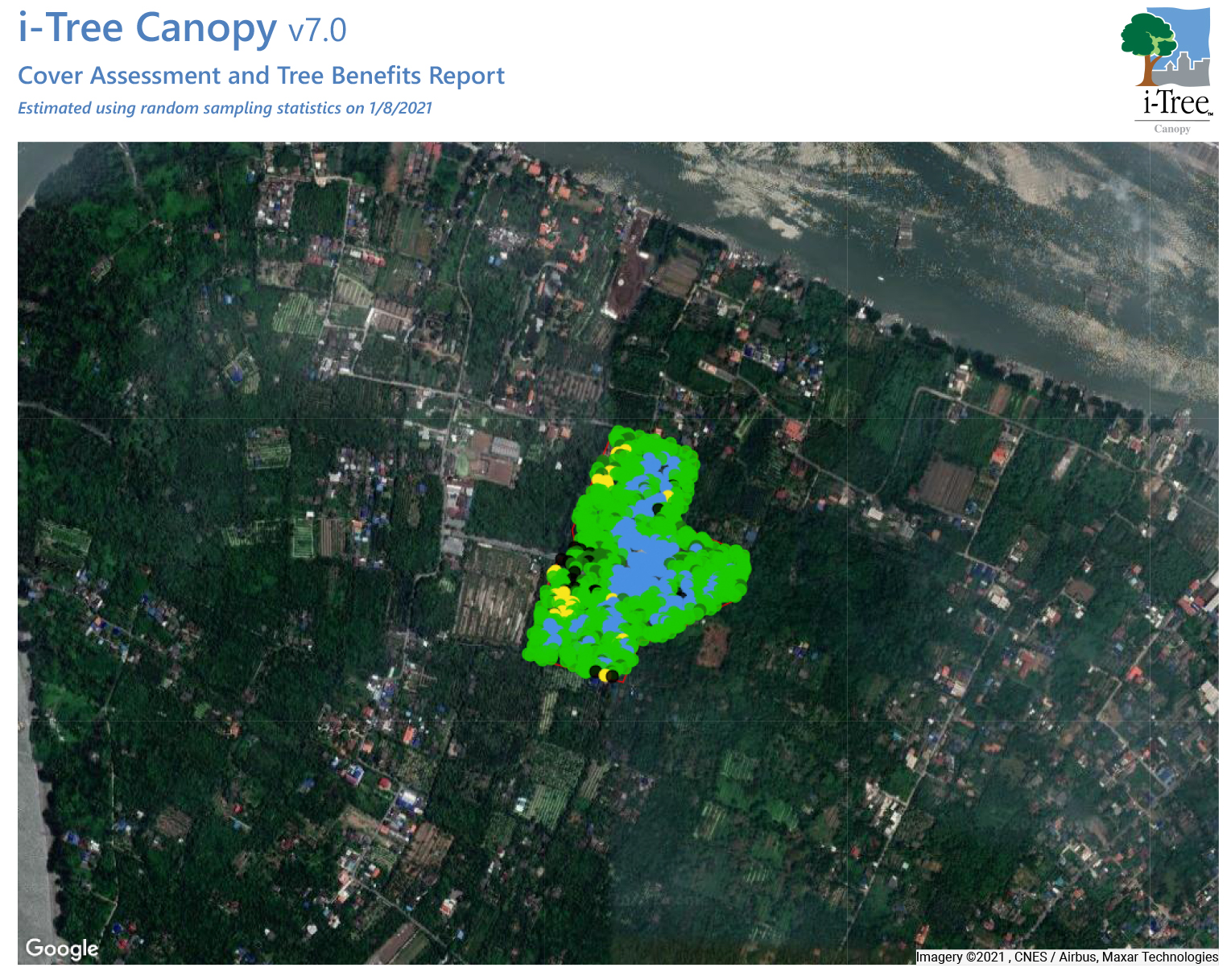The width and height of the screenshot is (1231, 980).
Task: Click the sampling date line 1/8/2021
Action: point(225,109)
